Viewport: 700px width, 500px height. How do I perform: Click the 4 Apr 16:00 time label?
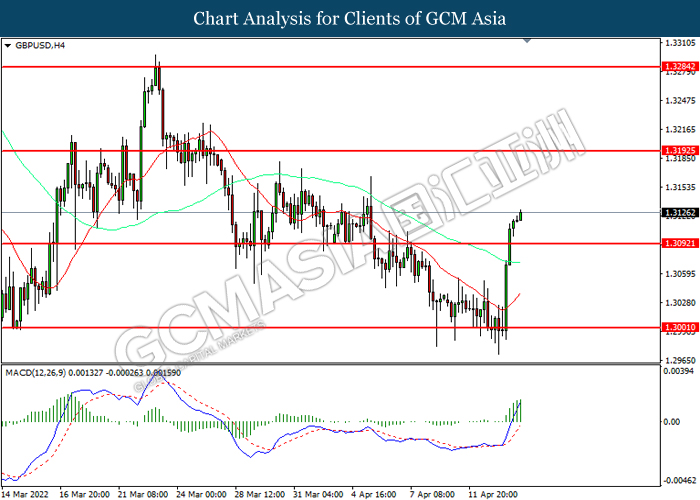tap(374, 495)
